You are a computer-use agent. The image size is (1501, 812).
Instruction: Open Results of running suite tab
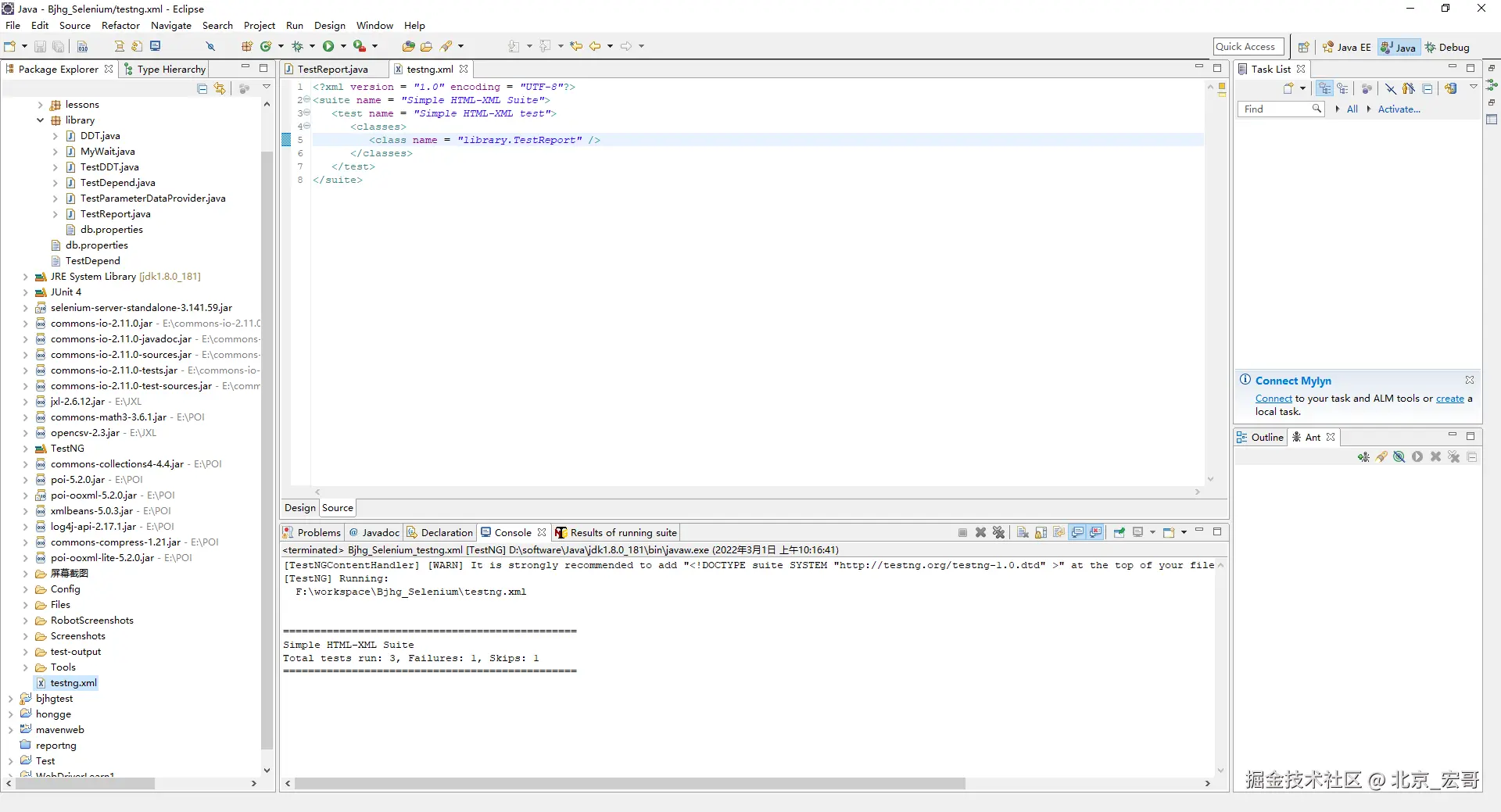(x=616, y=533)
